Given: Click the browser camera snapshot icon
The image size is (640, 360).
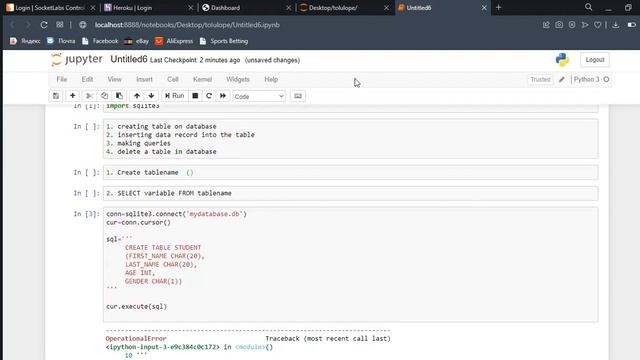Looking at the screenshot, I should 559,25.
